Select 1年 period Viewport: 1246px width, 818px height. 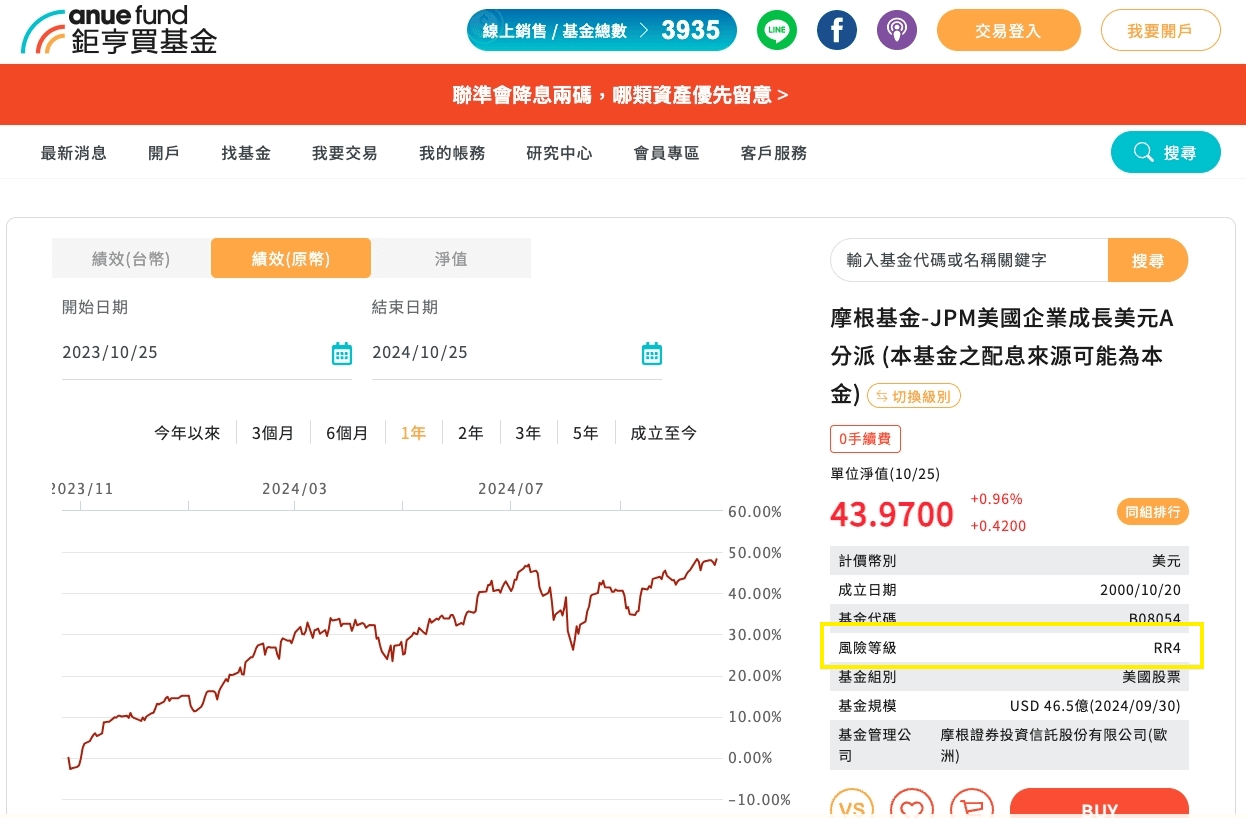413,433
